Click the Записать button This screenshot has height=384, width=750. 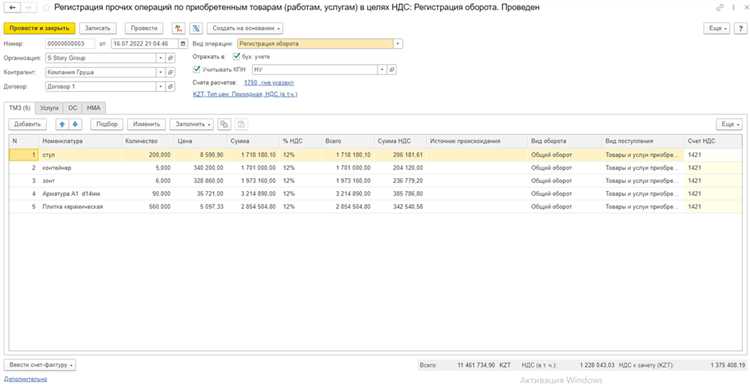pyautogui.click(x=98, y=28)
